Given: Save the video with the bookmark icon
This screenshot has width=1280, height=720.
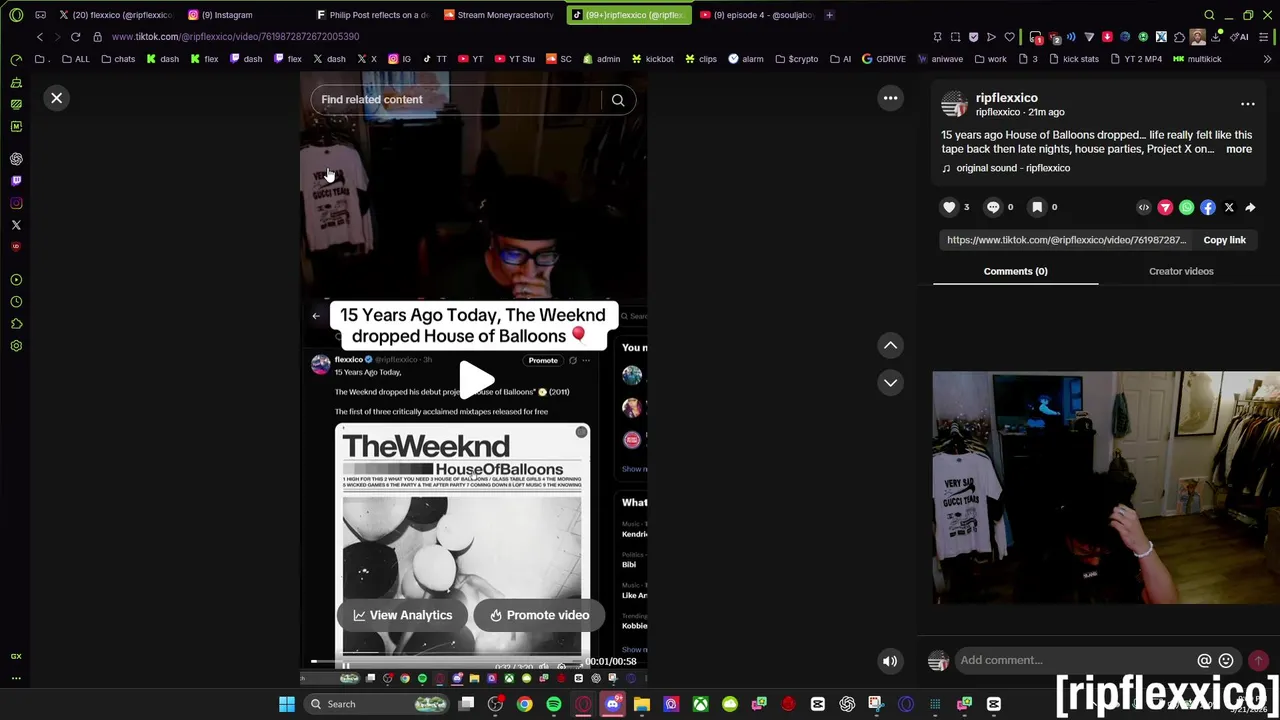Looking at the screenshot, I should pos(1037,207).
